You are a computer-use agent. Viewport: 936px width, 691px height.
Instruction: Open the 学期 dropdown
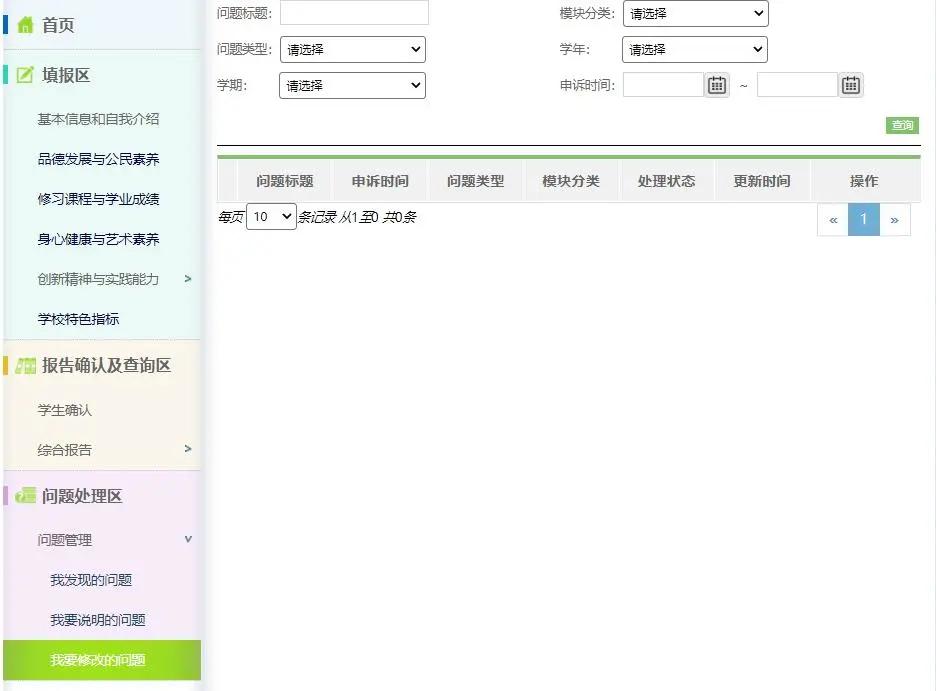click(x=352, y=85)
